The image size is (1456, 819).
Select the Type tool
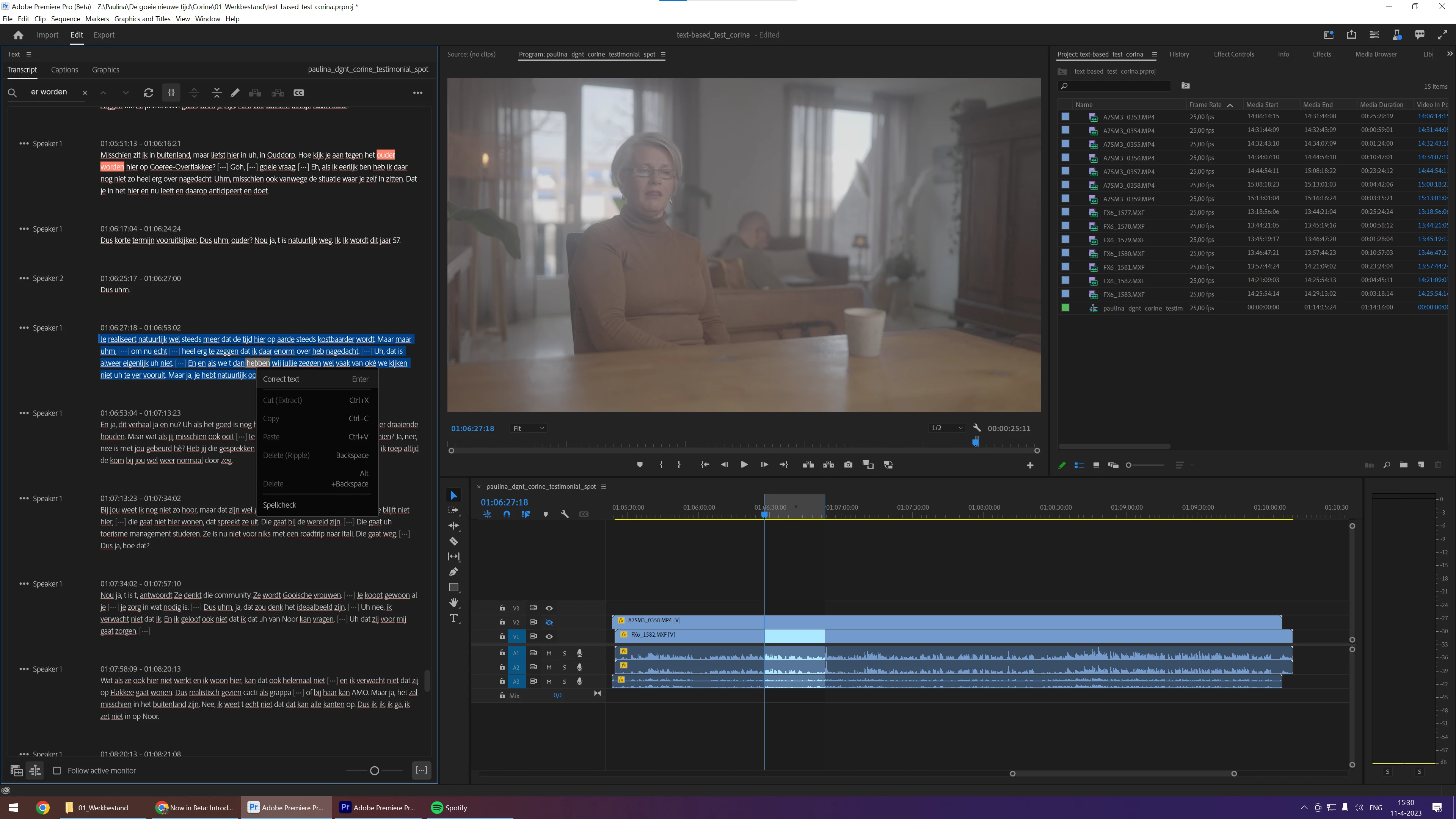pos(453,618)
